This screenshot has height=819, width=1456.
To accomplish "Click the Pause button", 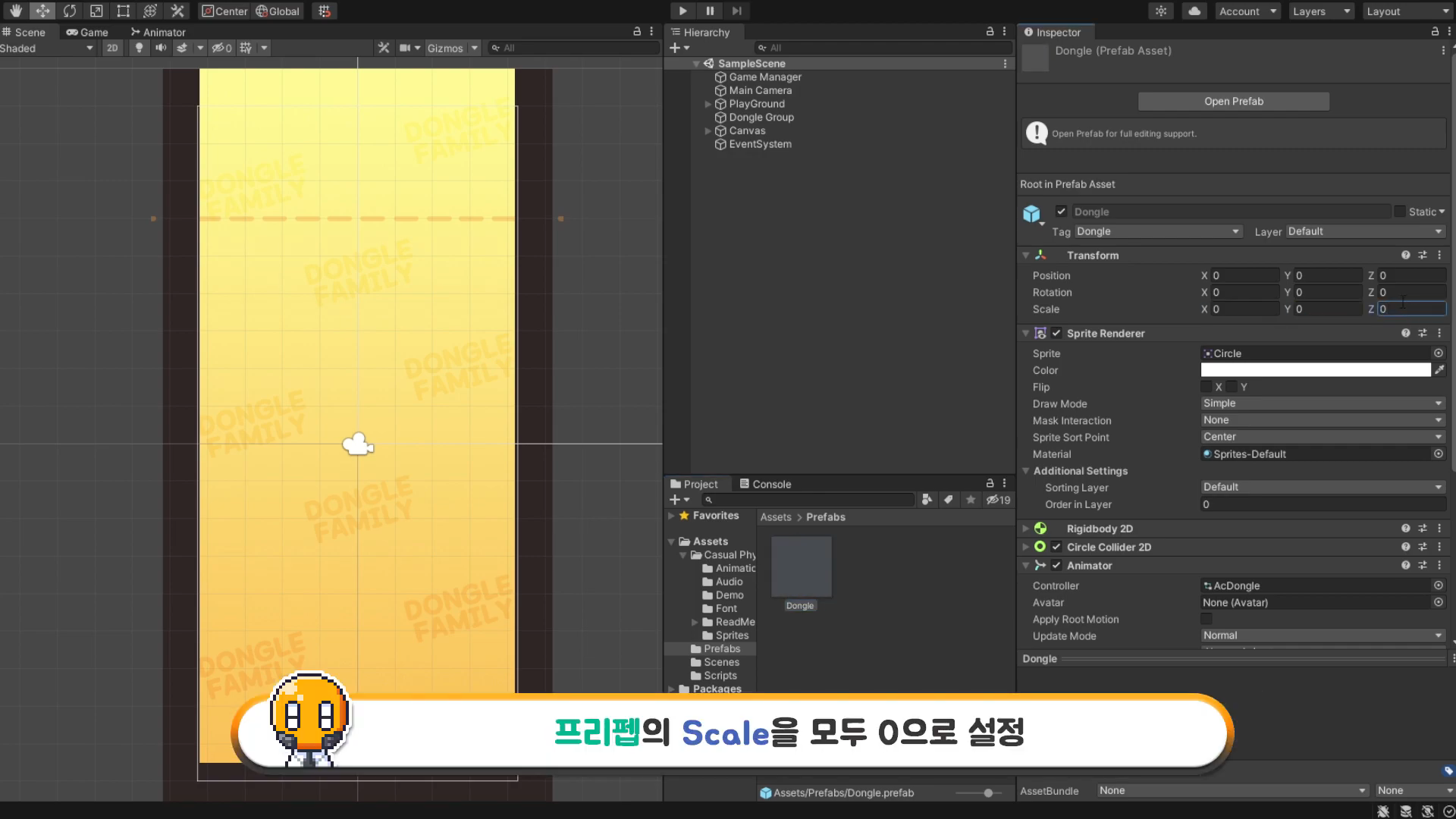I will pos(710,11).
